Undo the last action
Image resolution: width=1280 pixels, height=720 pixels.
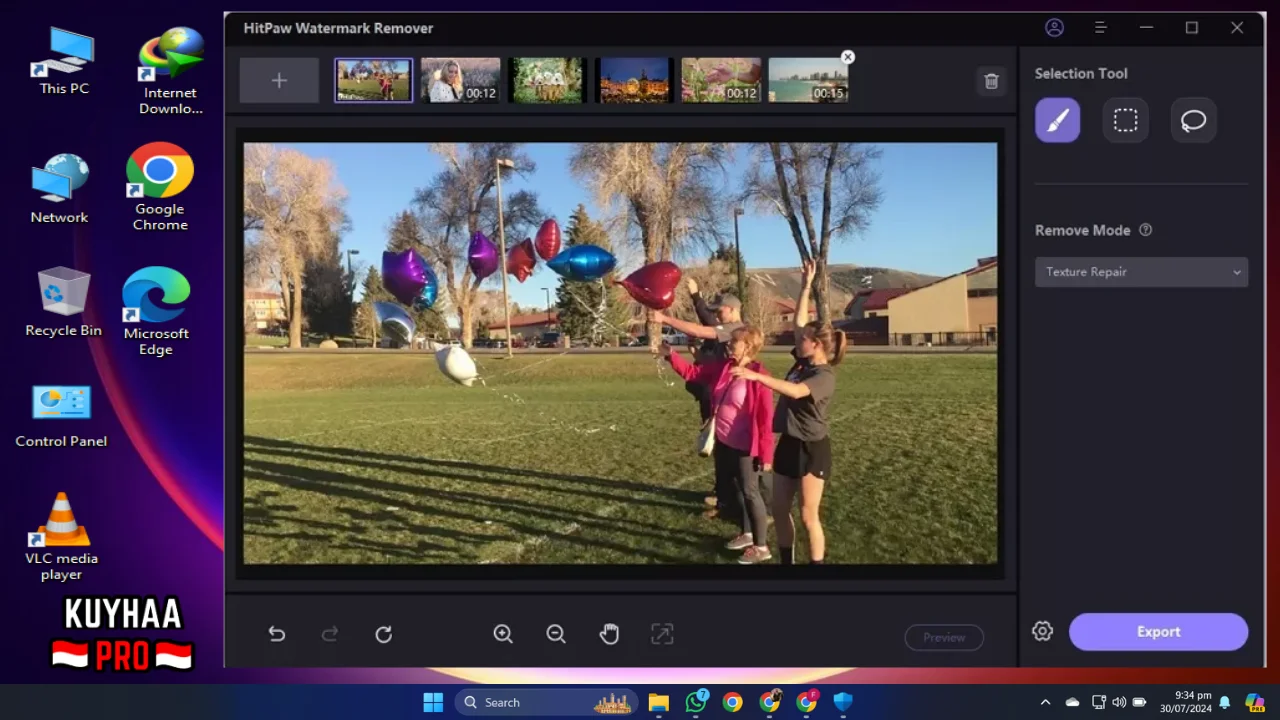point(277,634)
